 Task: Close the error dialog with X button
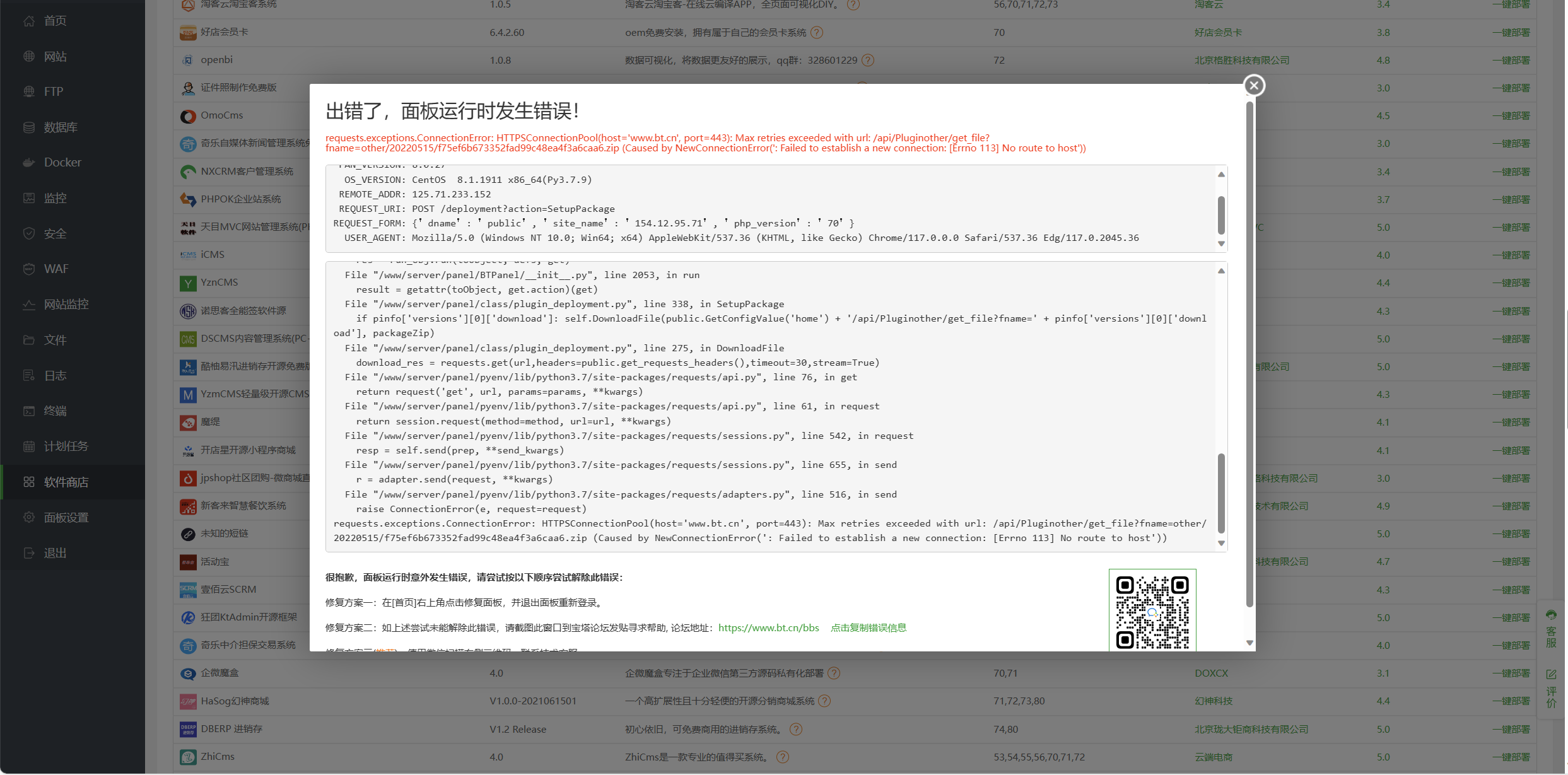point(1254,85)
